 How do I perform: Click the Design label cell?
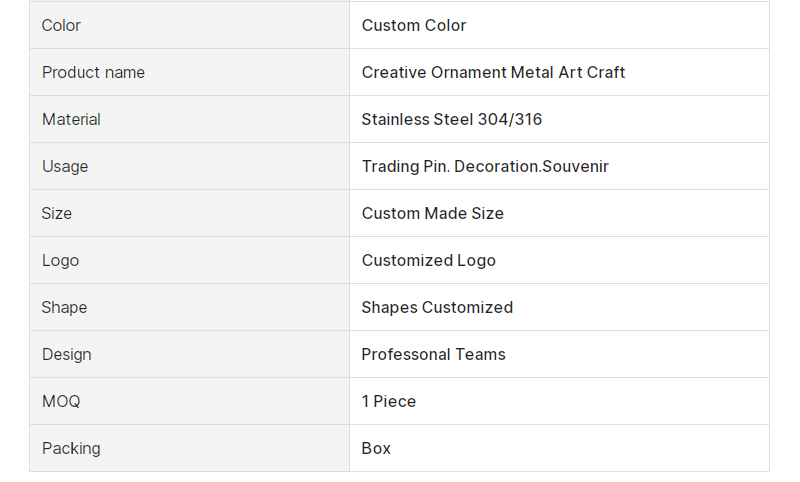[x=189, y=354]
